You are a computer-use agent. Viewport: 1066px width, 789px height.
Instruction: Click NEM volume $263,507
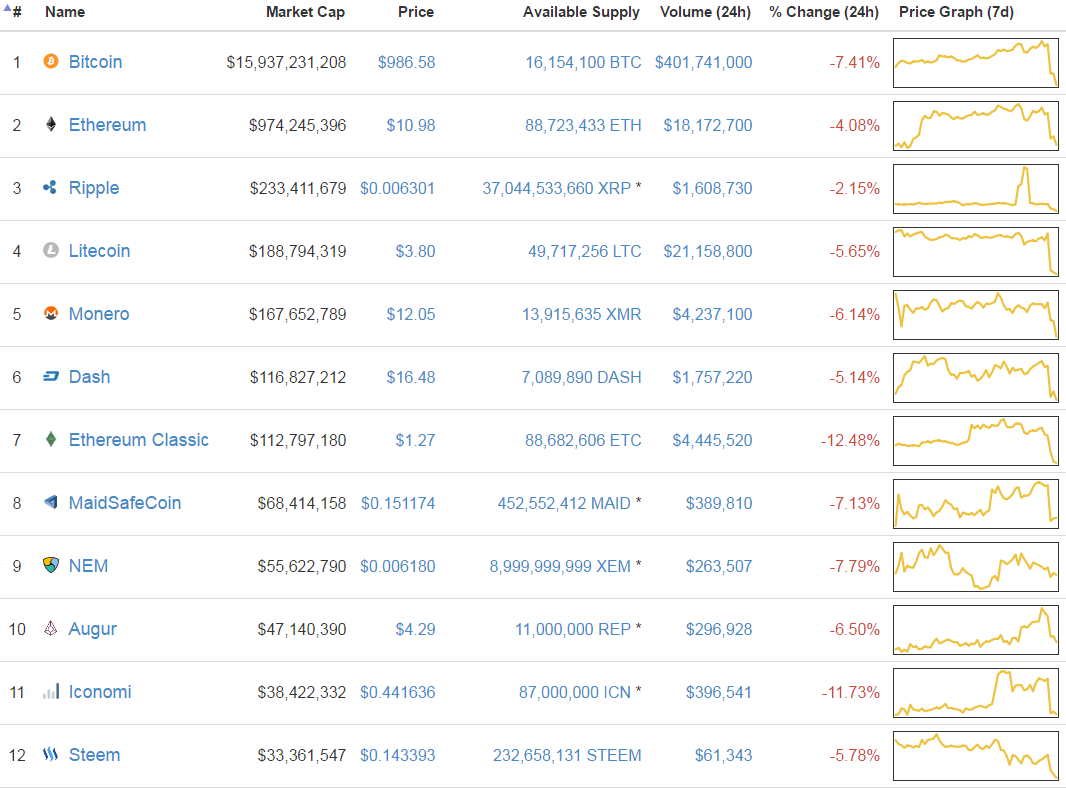[x=719, y=566]
